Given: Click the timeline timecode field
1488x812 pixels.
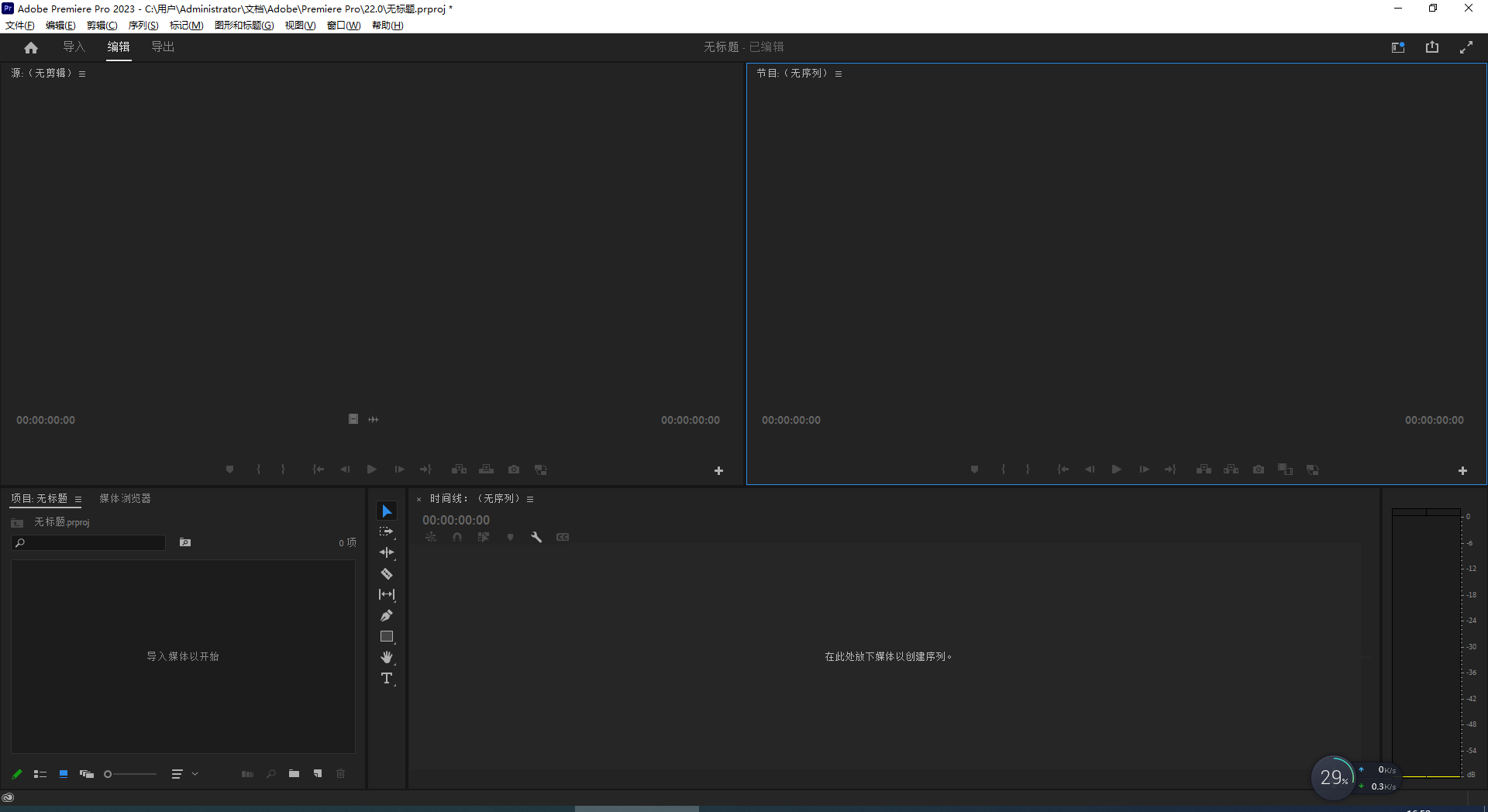Looking at the screenshot, I should click(456, 520).
